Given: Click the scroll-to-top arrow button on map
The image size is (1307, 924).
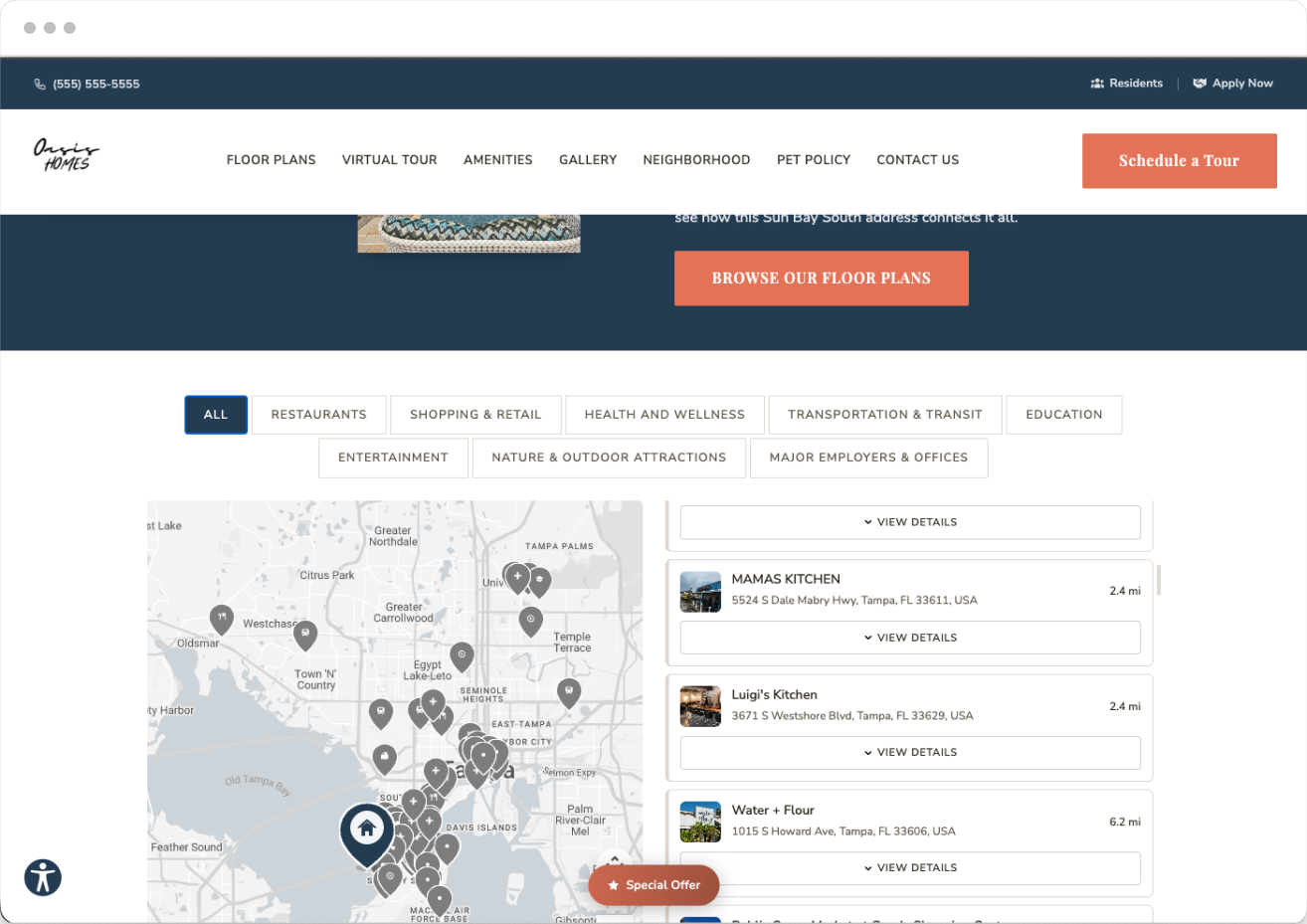Looking at the screenshot, I should pyautogui.click(x=614, y=860).
